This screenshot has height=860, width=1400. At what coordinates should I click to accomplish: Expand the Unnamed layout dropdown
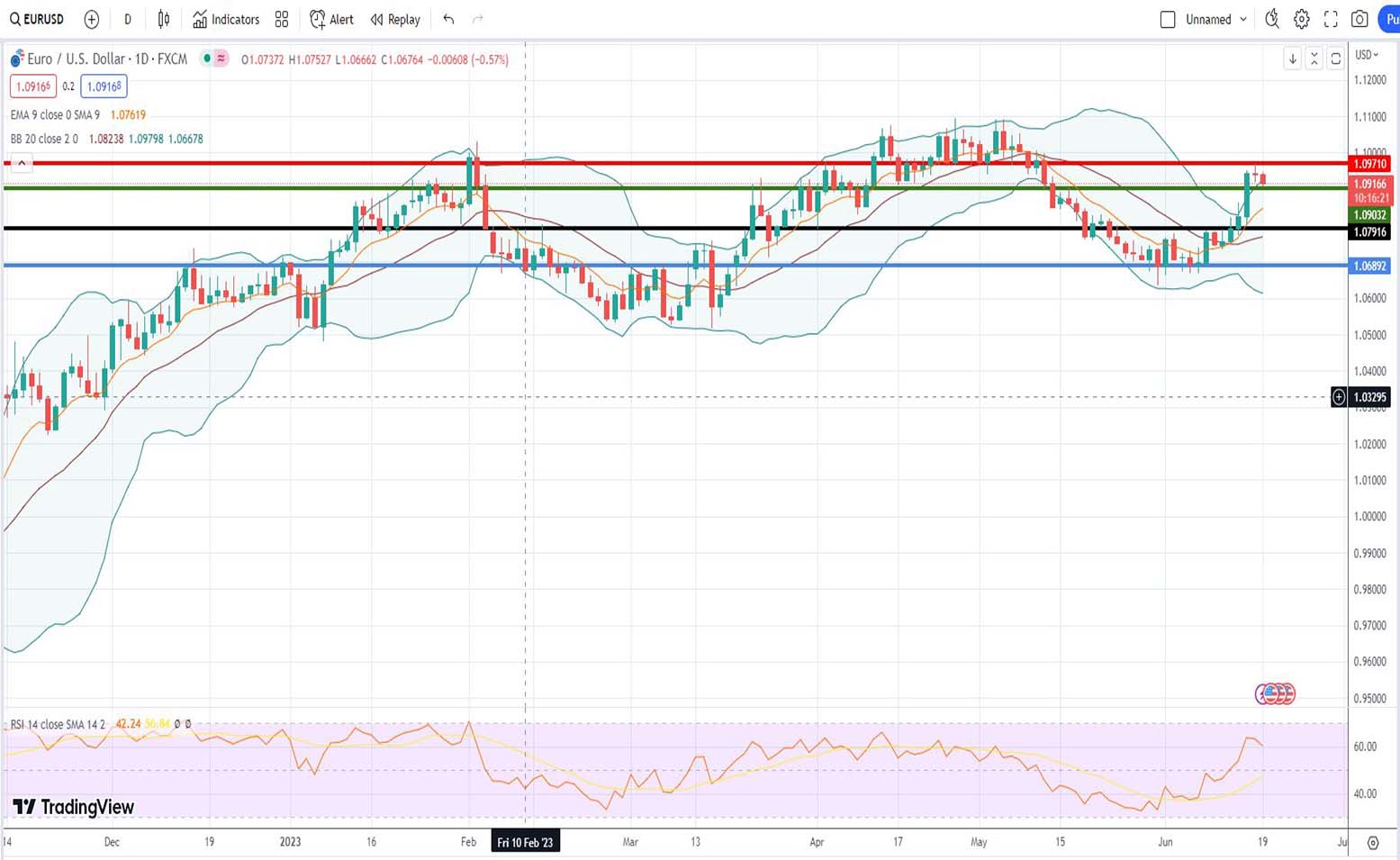1243,19
